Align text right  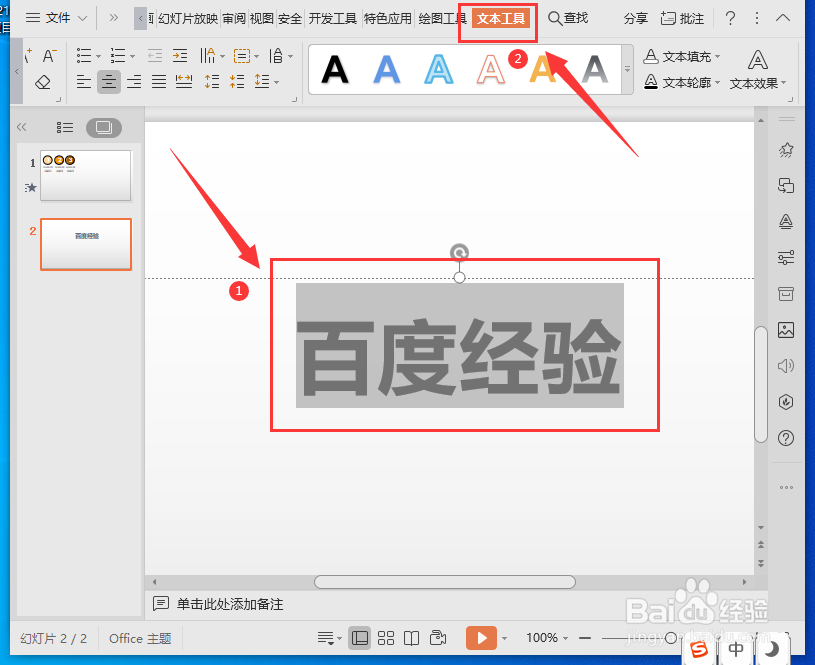134,82
